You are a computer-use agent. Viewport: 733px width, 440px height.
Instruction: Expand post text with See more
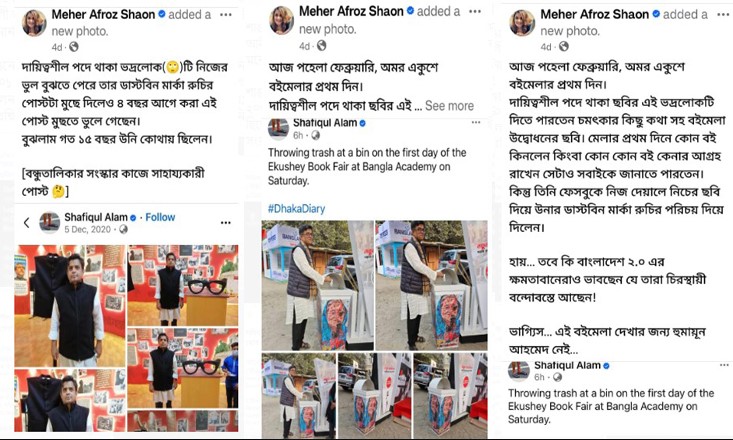pos(449,106)
